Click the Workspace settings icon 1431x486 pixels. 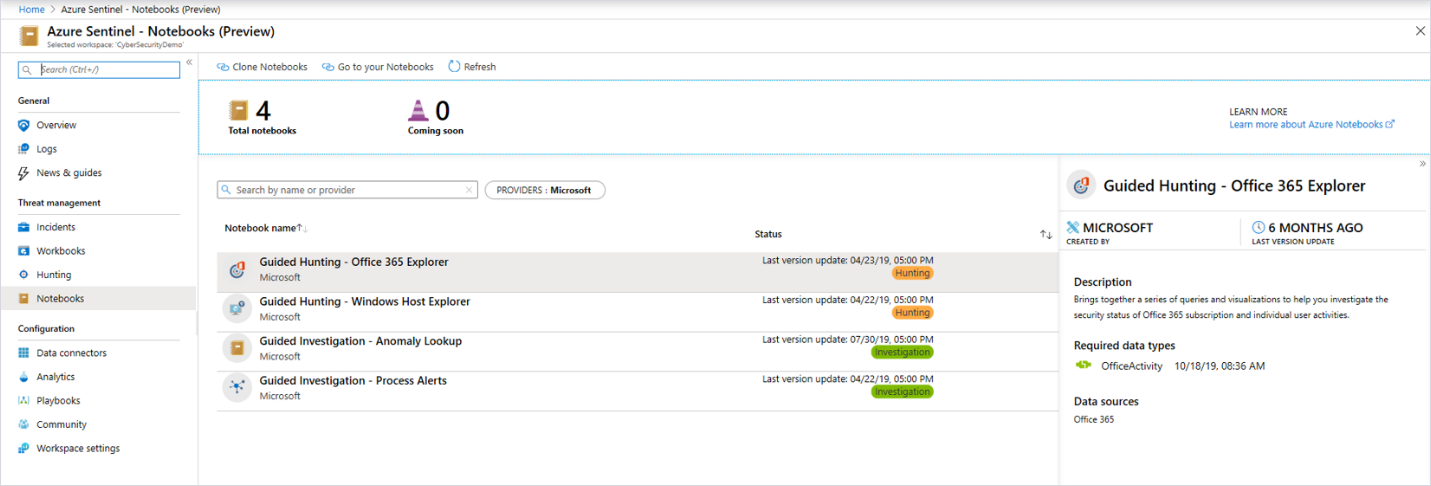[24, 449]
